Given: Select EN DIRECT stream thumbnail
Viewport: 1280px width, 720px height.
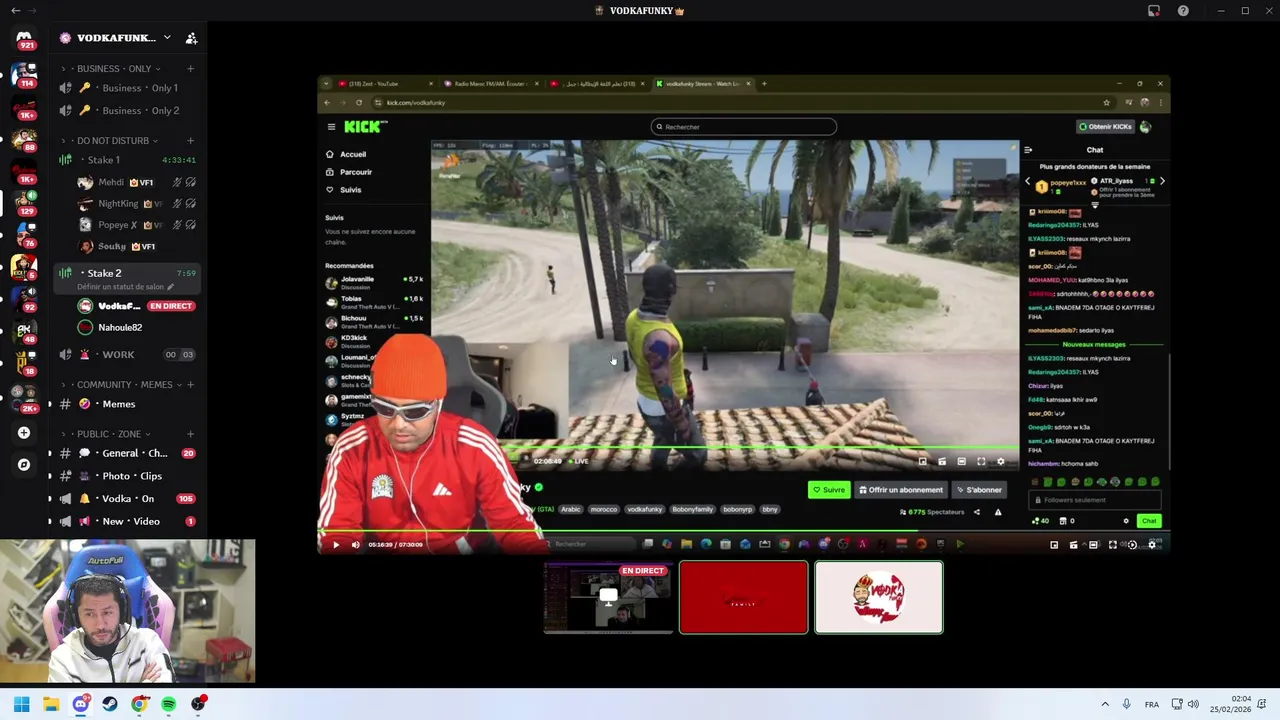Looking at the screenshot, I should (608, 598).
